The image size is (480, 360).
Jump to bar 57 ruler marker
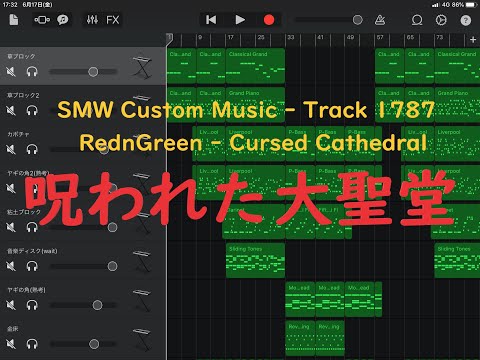[x=380, y=37]
